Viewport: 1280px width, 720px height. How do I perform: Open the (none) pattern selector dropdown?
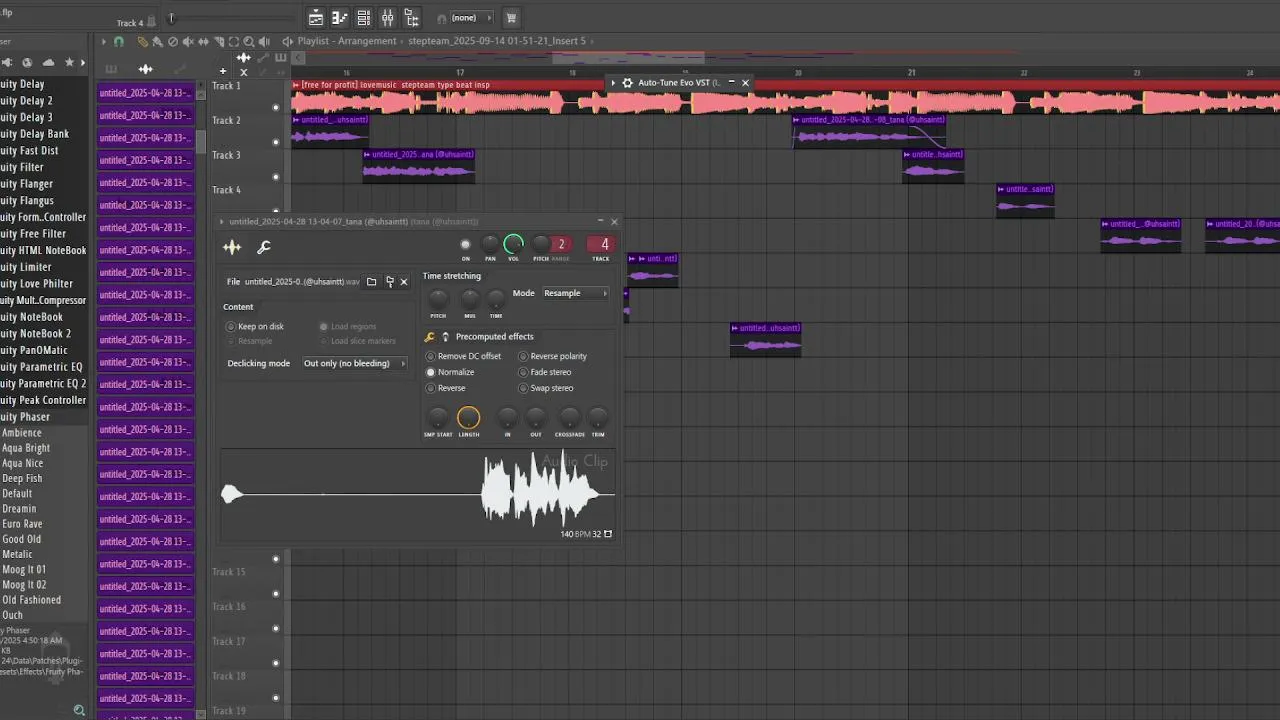471,18
